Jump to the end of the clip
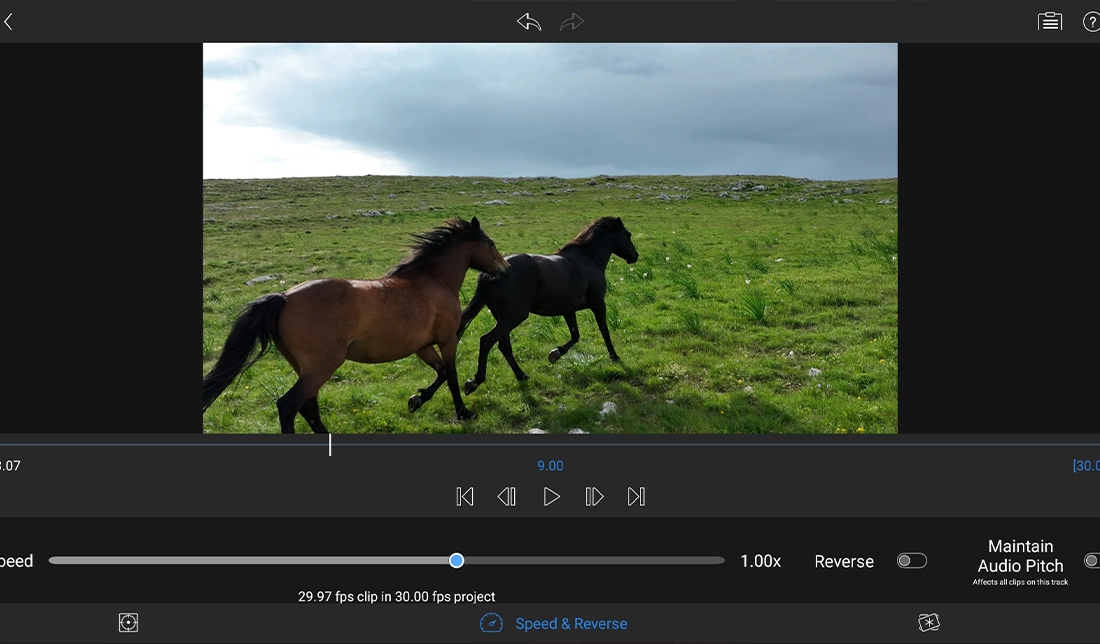This screenshot has width=1100, height=644. click(636, 497)
